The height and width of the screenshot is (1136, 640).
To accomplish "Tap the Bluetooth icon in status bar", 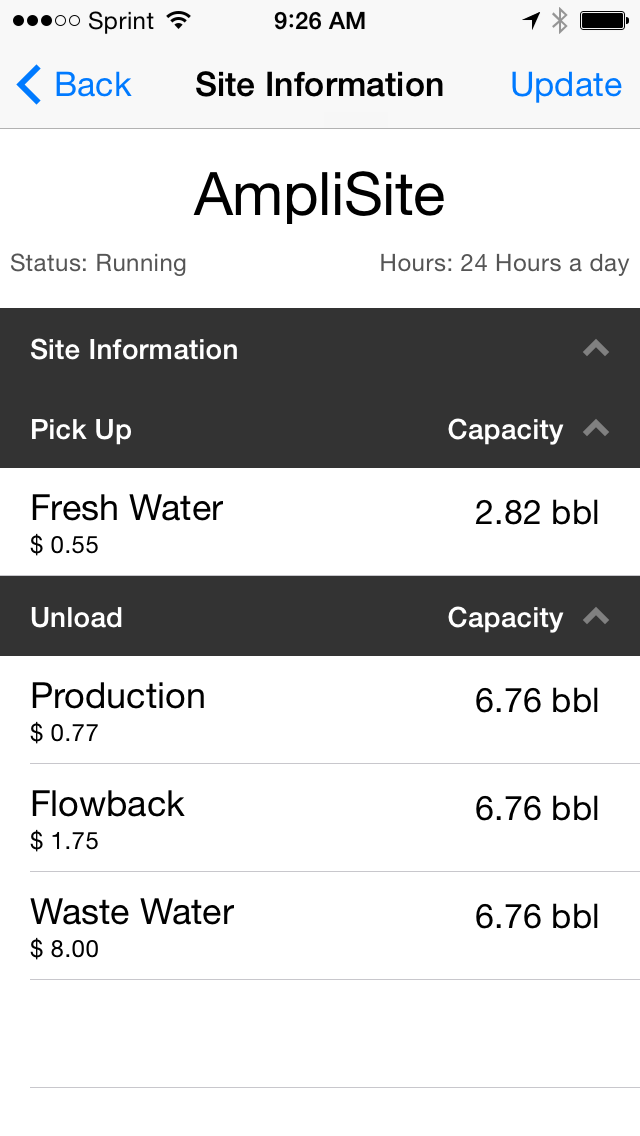I will (x=560, y=21).
